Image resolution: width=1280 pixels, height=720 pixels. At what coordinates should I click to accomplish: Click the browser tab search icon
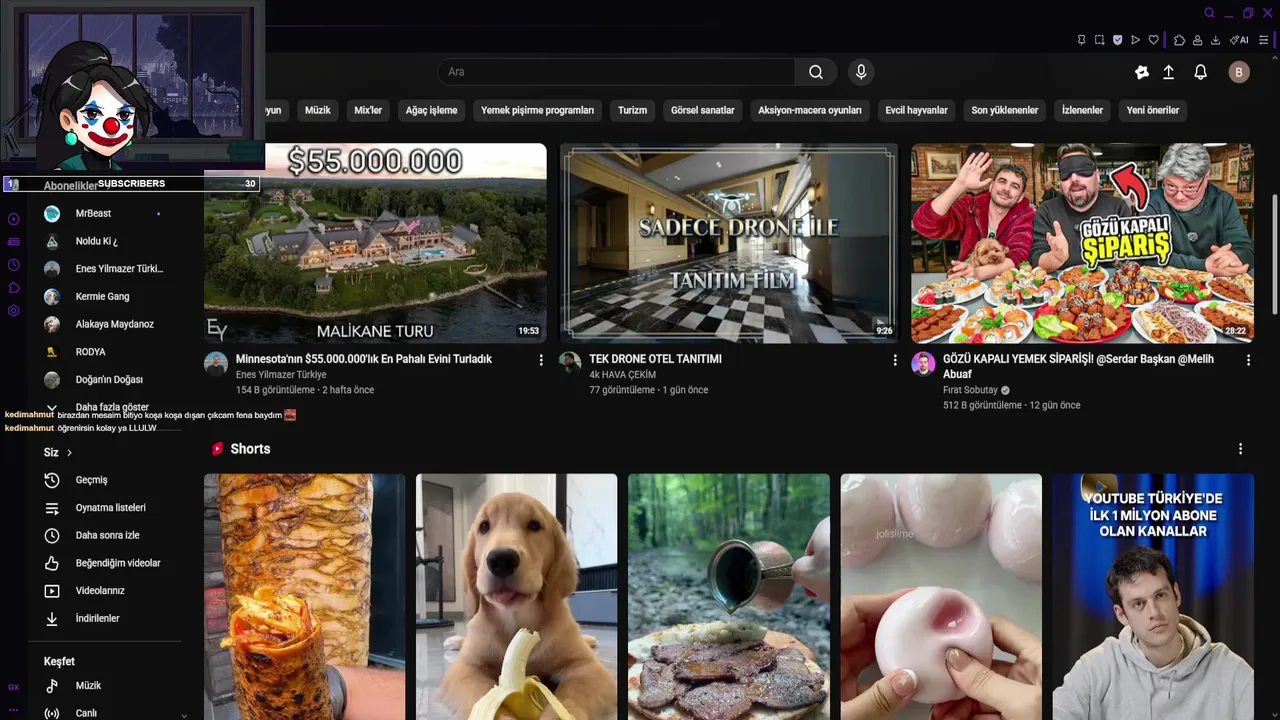pyautogui.click(x=1209, y=13)
